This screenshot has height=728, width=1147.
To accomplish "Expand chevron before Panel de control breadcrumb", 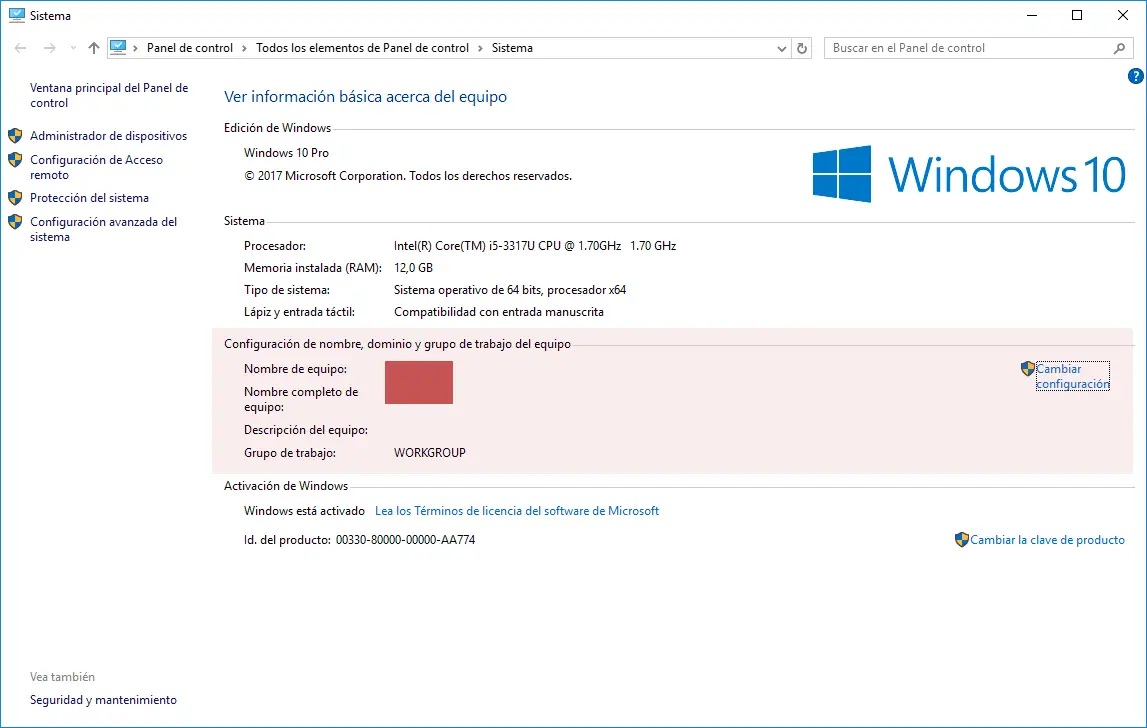I will 136,48.
